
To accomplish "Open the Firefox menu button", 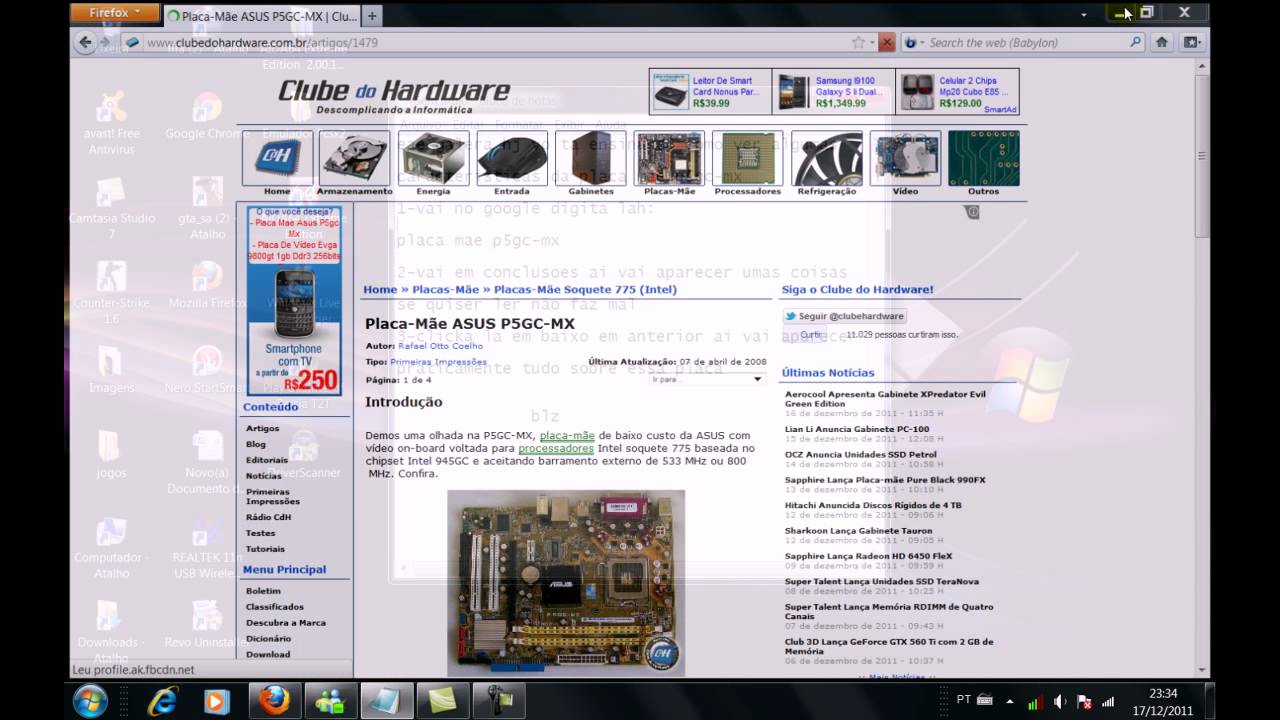I will [x=116, y=13].
